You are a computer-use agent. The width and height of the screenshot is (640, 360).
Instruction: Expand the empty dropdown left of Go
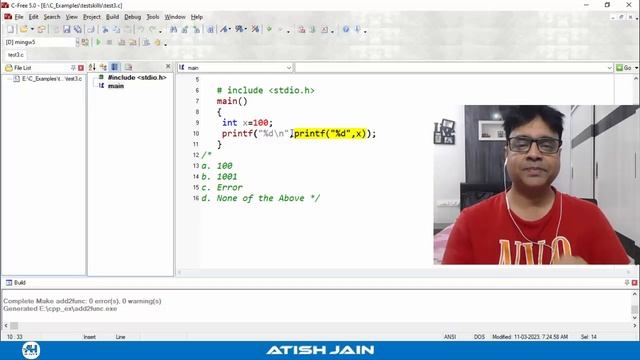coord(609,68)
